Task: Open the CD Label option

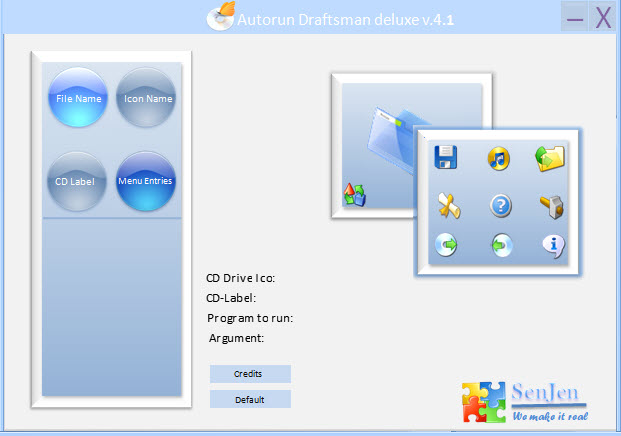Action: [x=77, y=181]
